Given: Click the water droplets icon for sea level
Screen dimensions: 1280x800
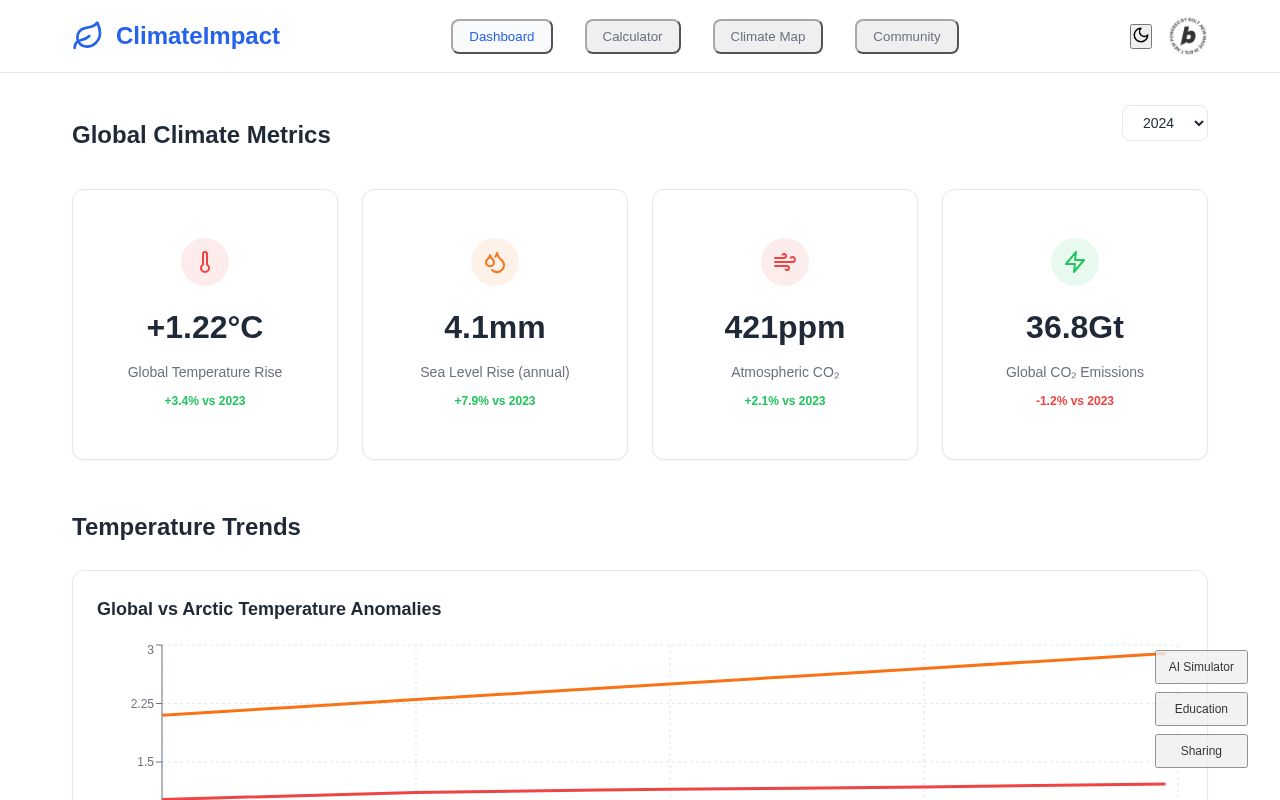Looking at the screenshot, I should [495, 262].
